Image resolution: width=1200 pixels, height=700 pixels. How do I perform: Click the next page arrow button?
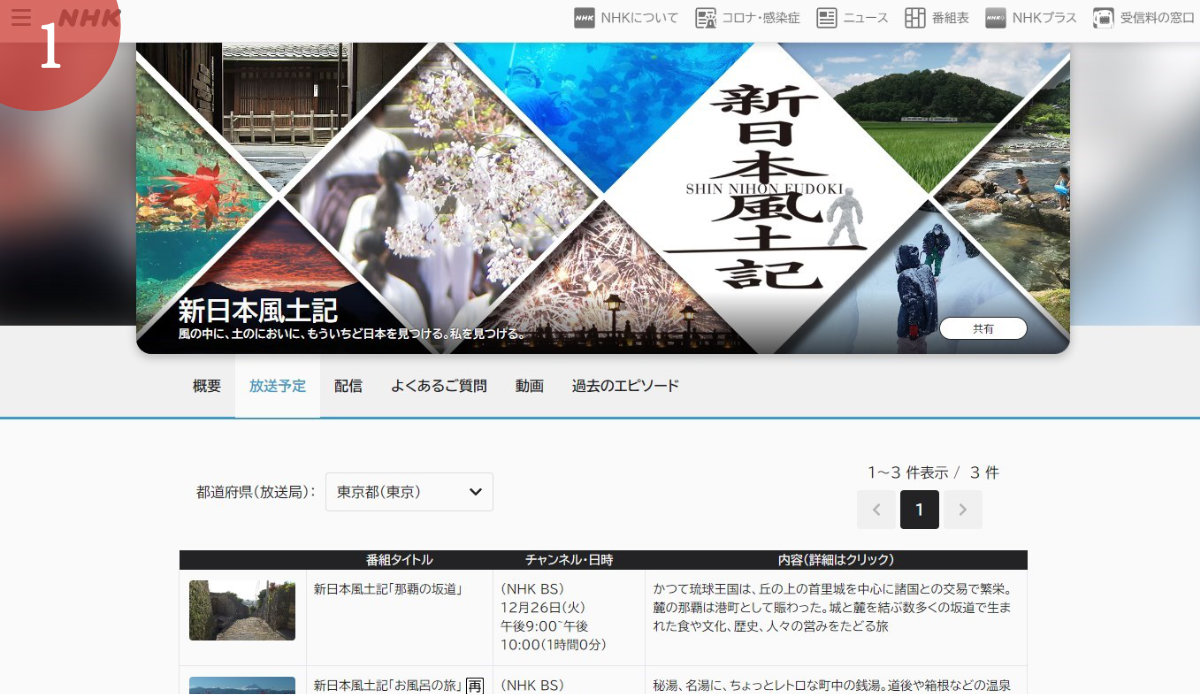pyautogui.click(x=963, y=510)
